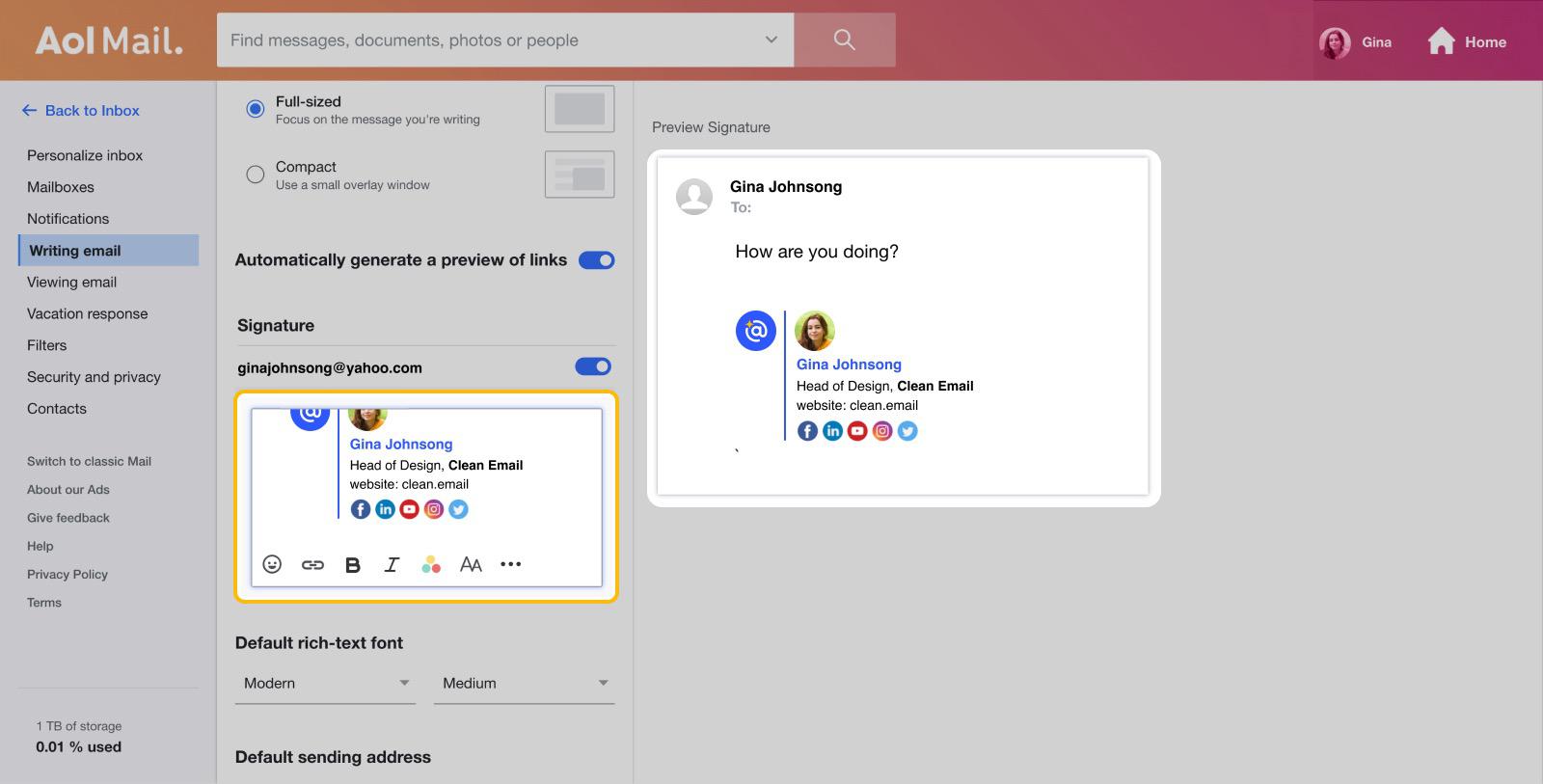
Task: Click Facebook icon in signature editor
Action: click(x=361, y=509)
